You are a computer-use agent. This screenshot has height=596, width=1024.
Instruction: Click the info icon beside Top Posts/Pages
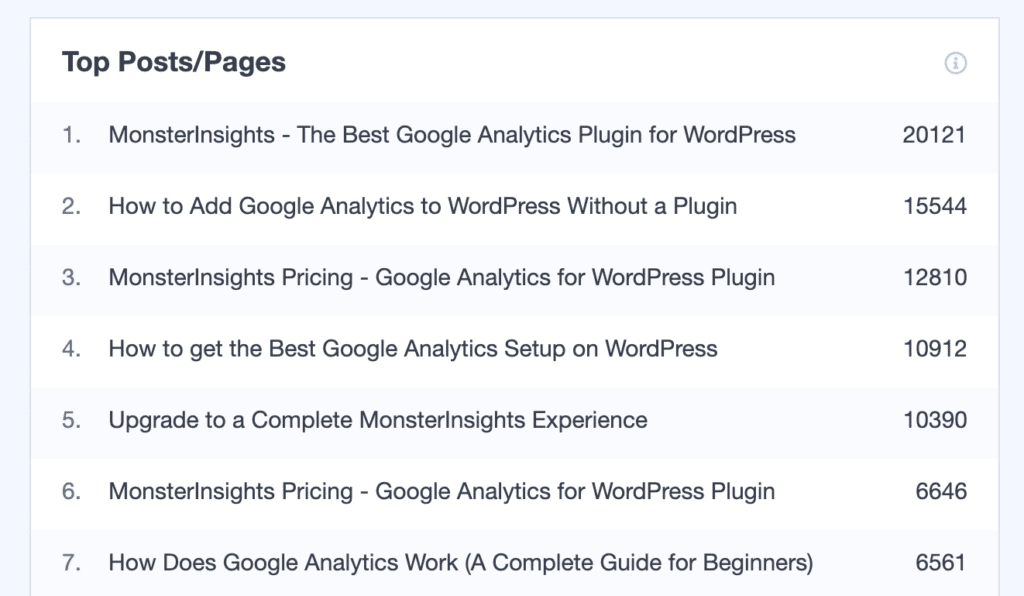955,63
